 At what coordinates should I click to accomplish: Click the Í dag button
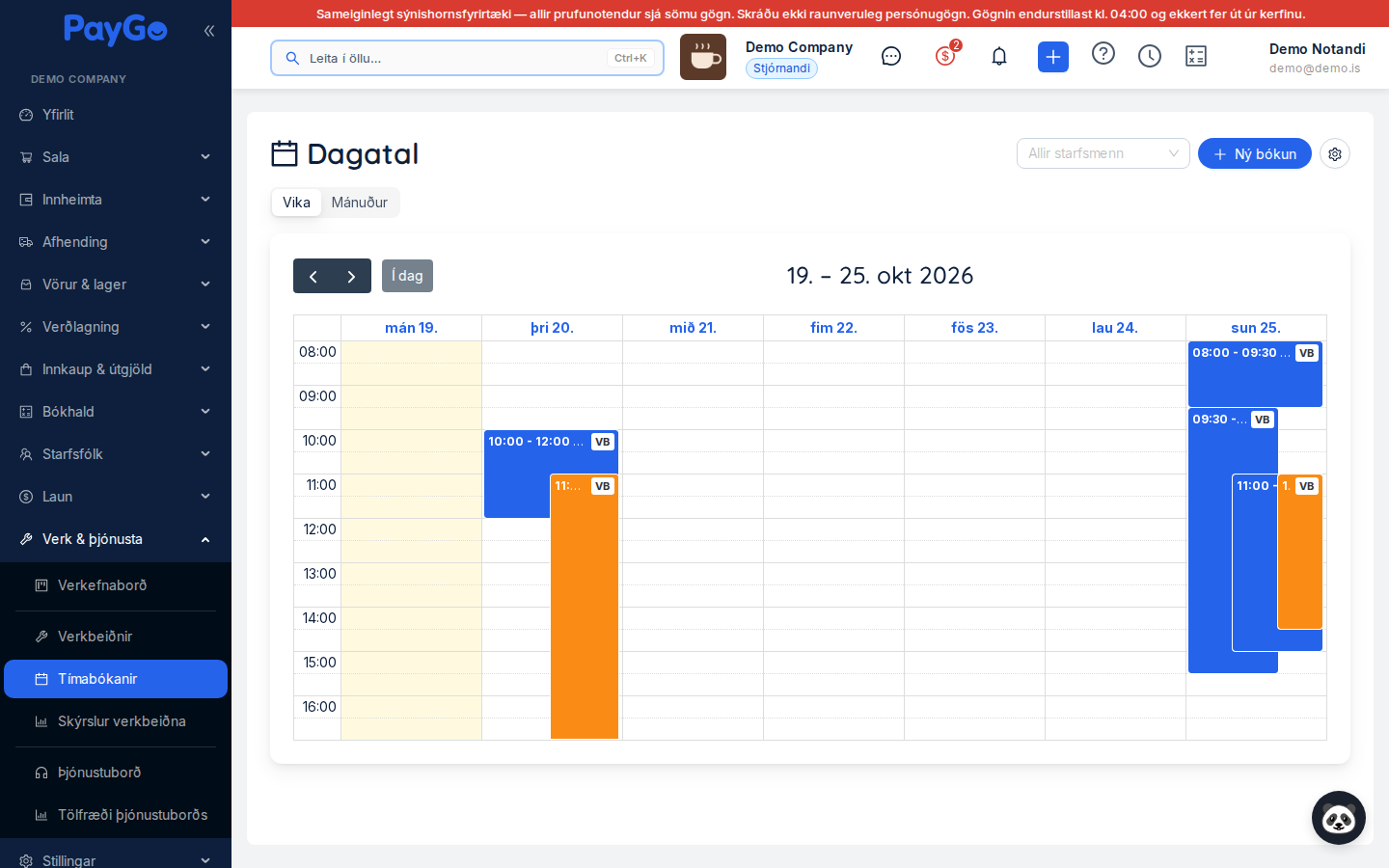[x=407, y=276]
